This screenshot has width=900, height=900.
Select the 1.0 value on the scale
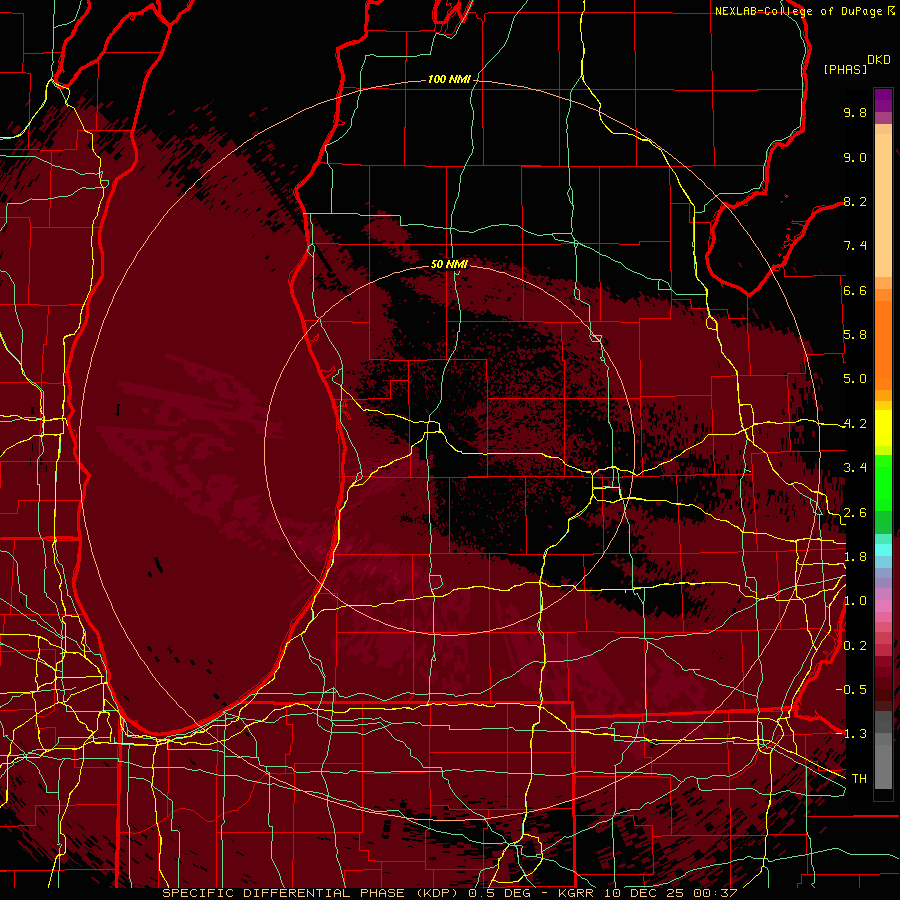coord(855,601)
